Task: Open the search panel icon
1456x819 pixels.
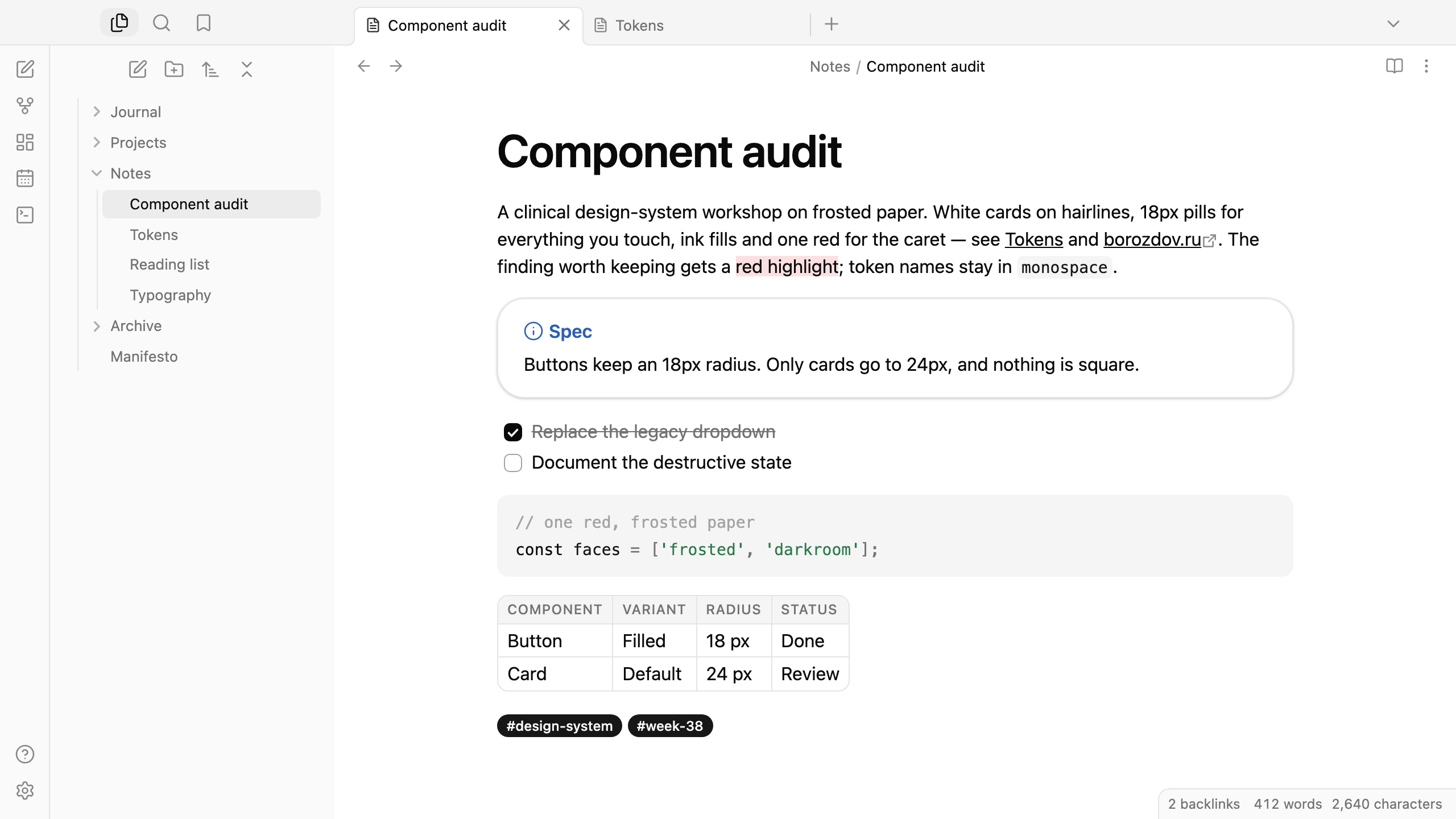Action: click(162, 23)
